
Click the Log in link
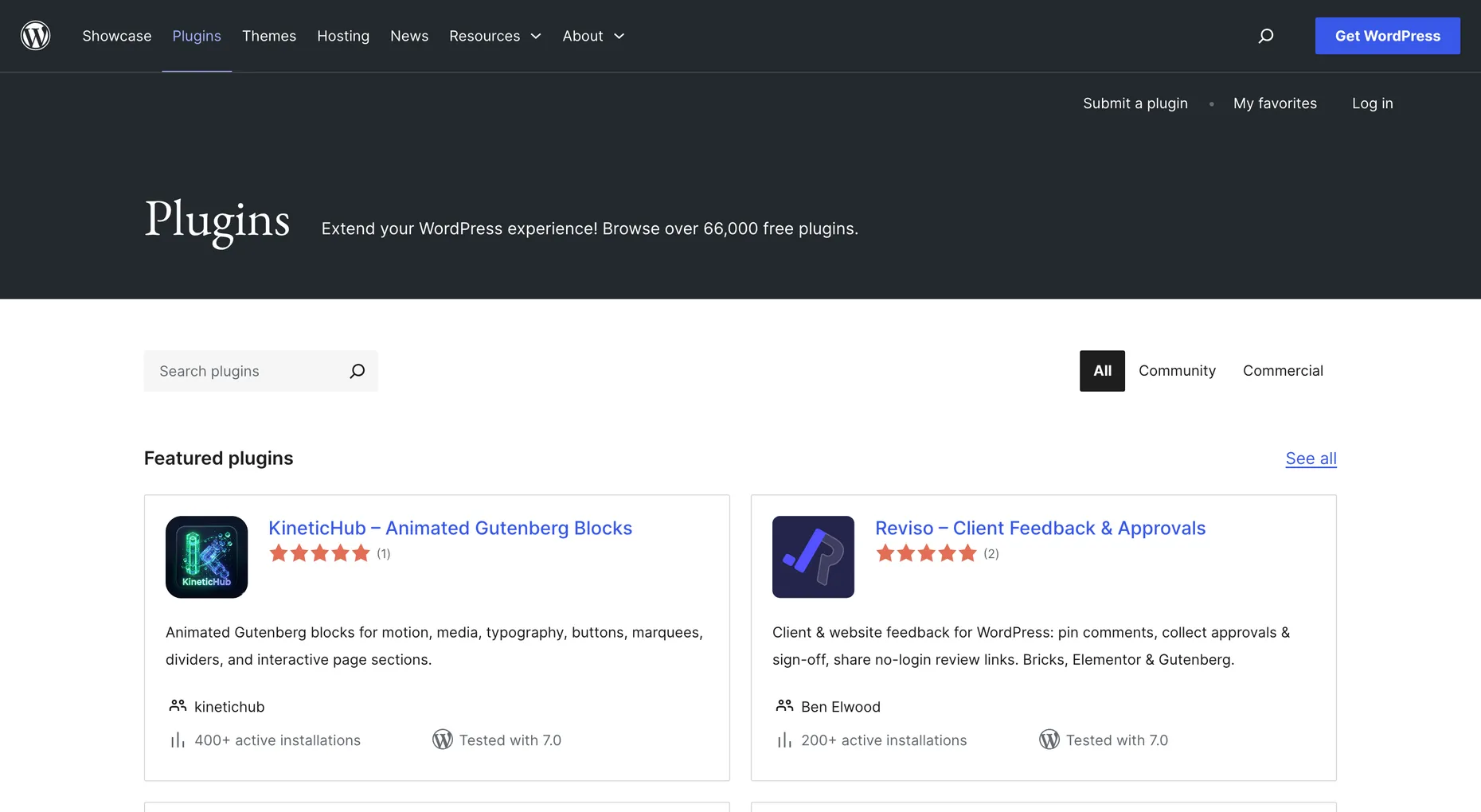pos(1372,103)
